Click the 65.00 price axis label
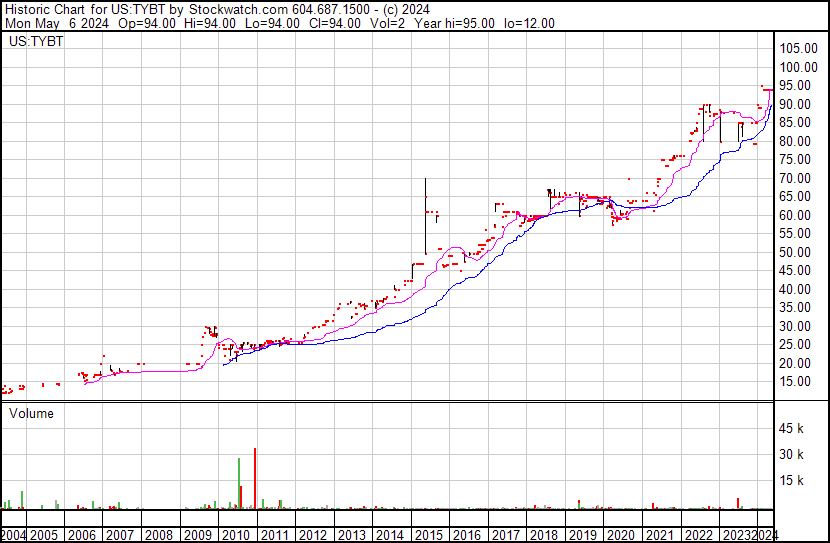 [795, 197]
